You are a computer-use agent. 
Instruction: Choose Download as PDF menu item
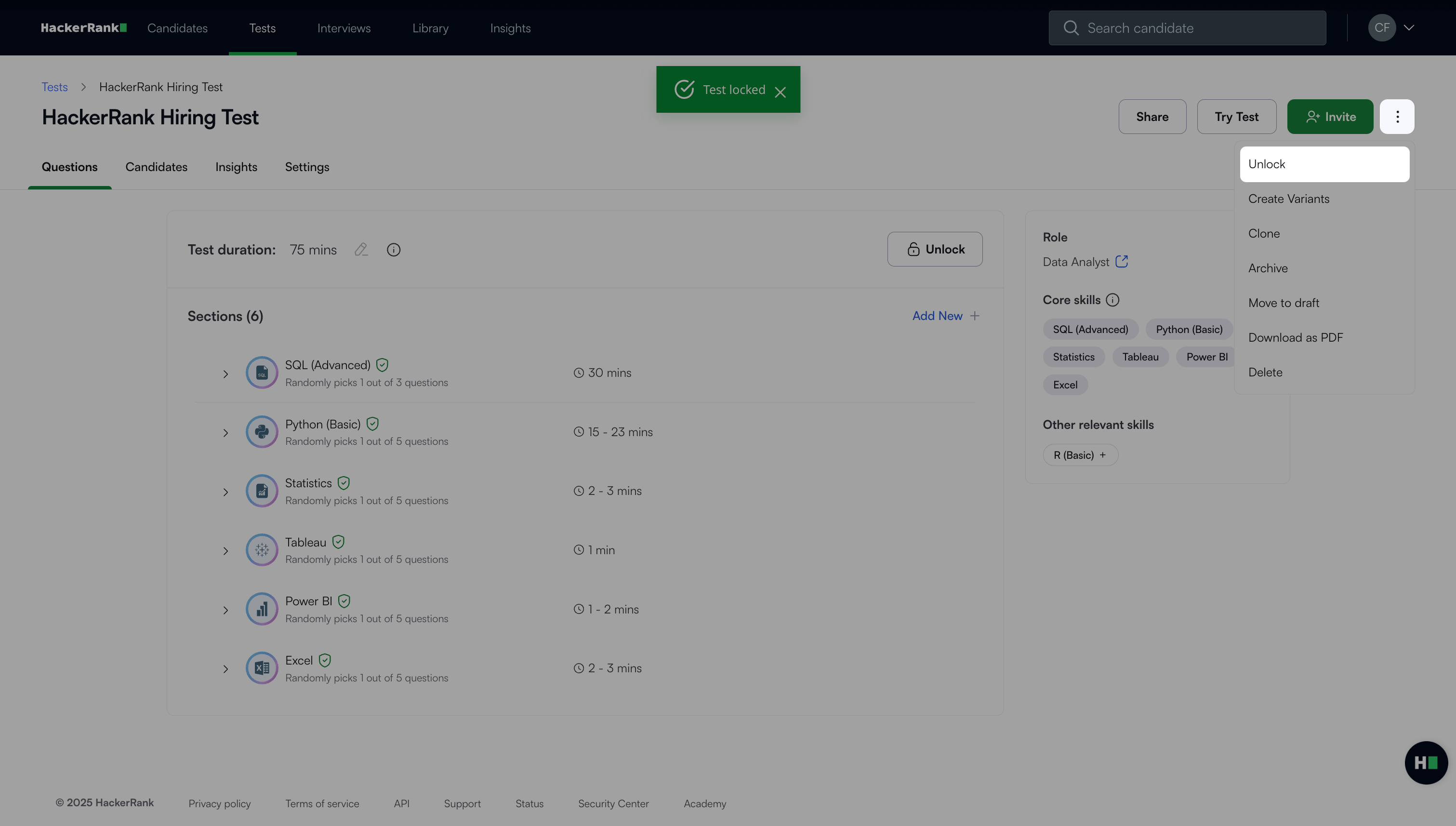[x=1296, y=337]
